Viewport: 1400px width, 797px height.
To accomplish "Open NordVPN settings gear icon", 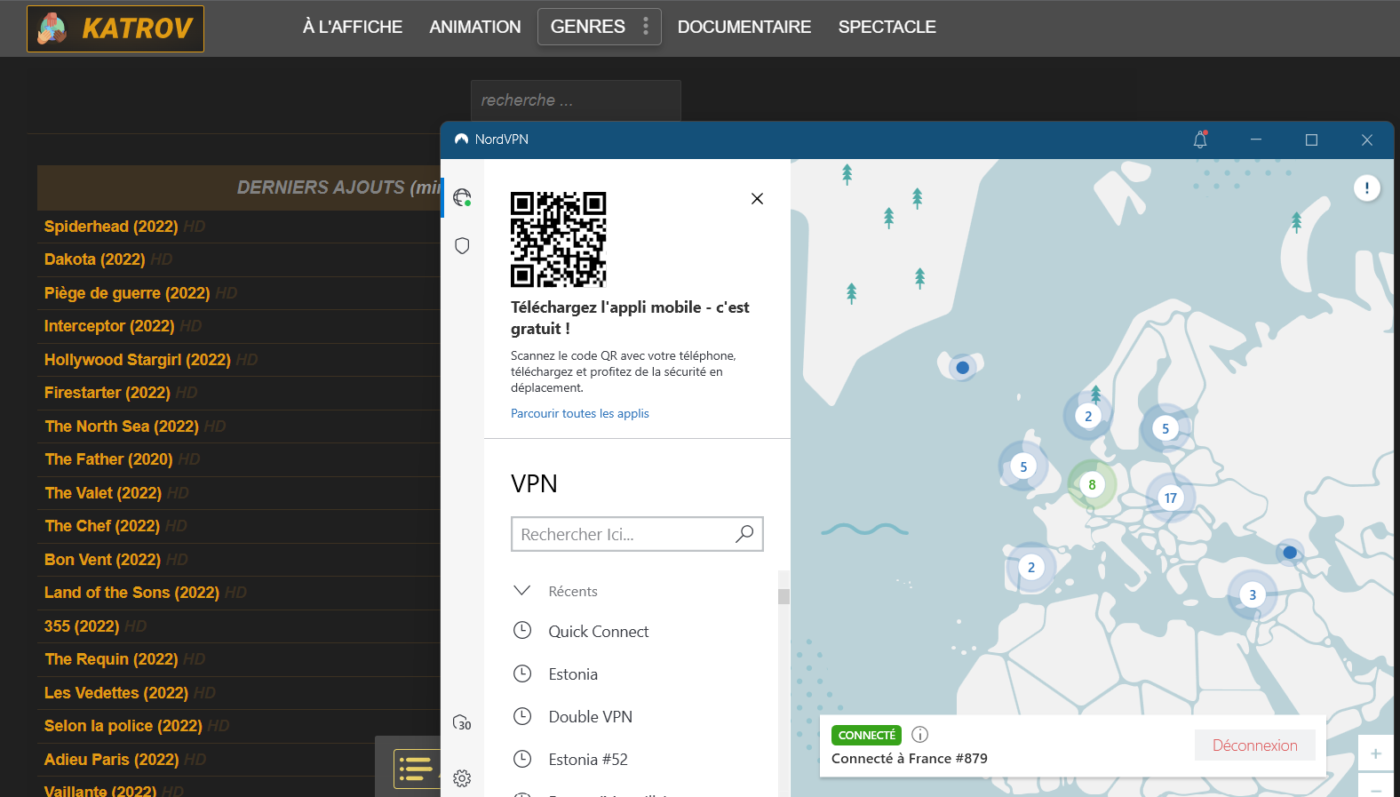I will (462, 778).
